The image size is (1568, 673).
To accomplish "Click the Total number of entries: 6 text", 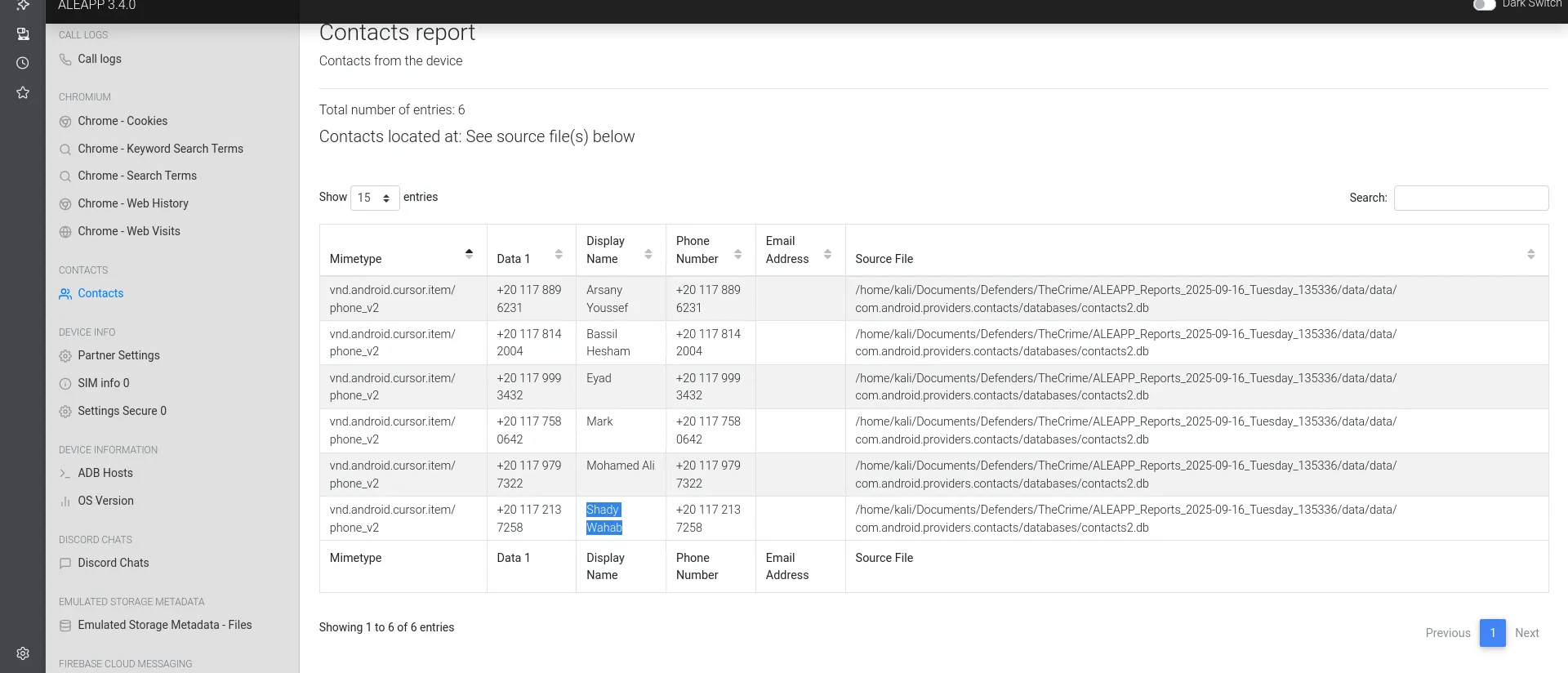I will (x=392, y=109).
